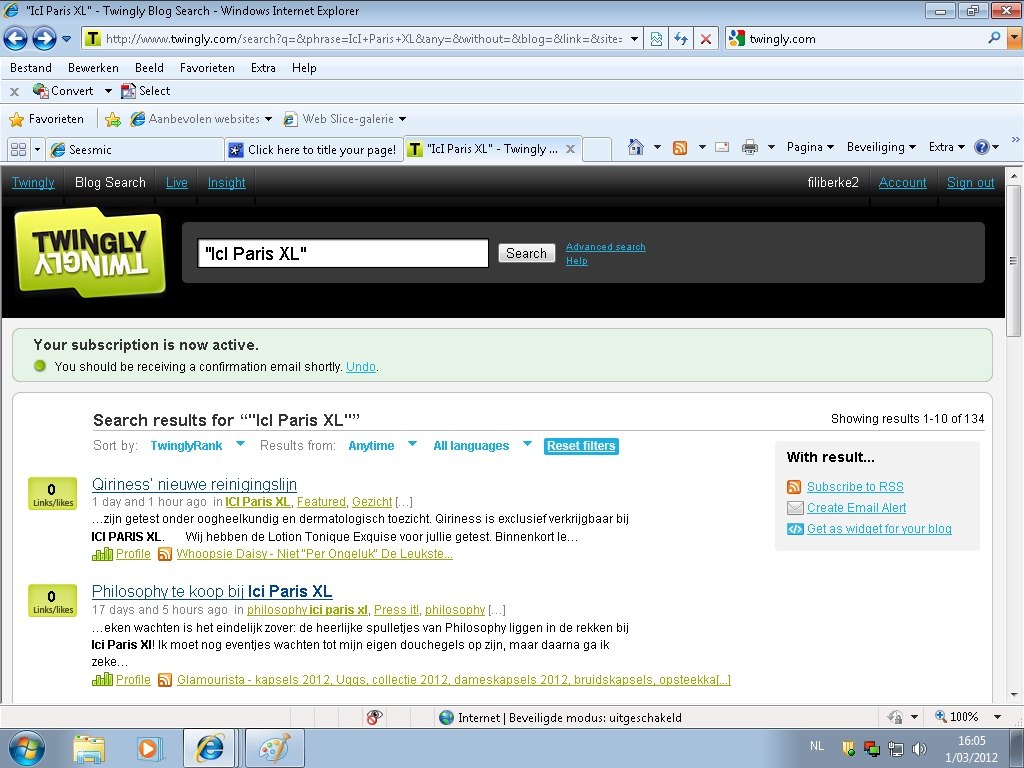Open Windows Explorer from taskbar

[x=89, y=748]
